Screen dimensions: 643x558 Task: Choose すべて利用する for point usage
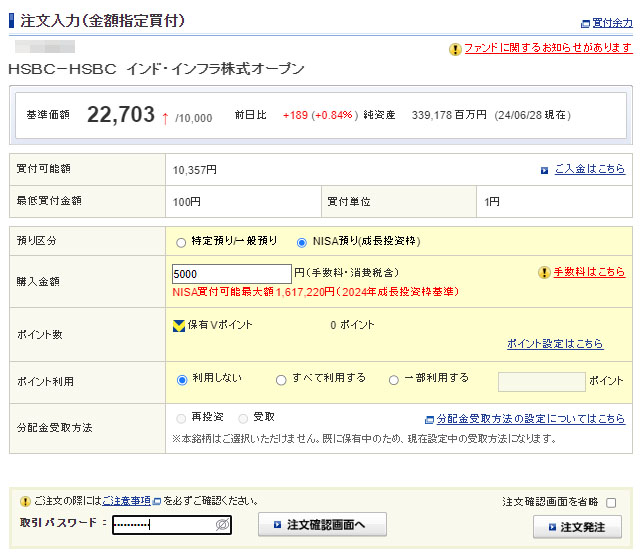pos(282,380)
